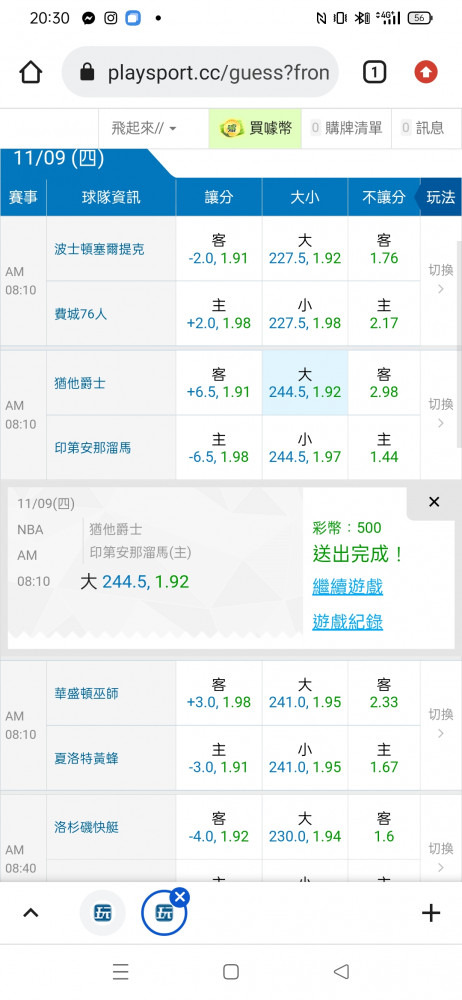Tap Android back navigation icon
This screenshot has height=1000, width=462.
tap(341, 971)
